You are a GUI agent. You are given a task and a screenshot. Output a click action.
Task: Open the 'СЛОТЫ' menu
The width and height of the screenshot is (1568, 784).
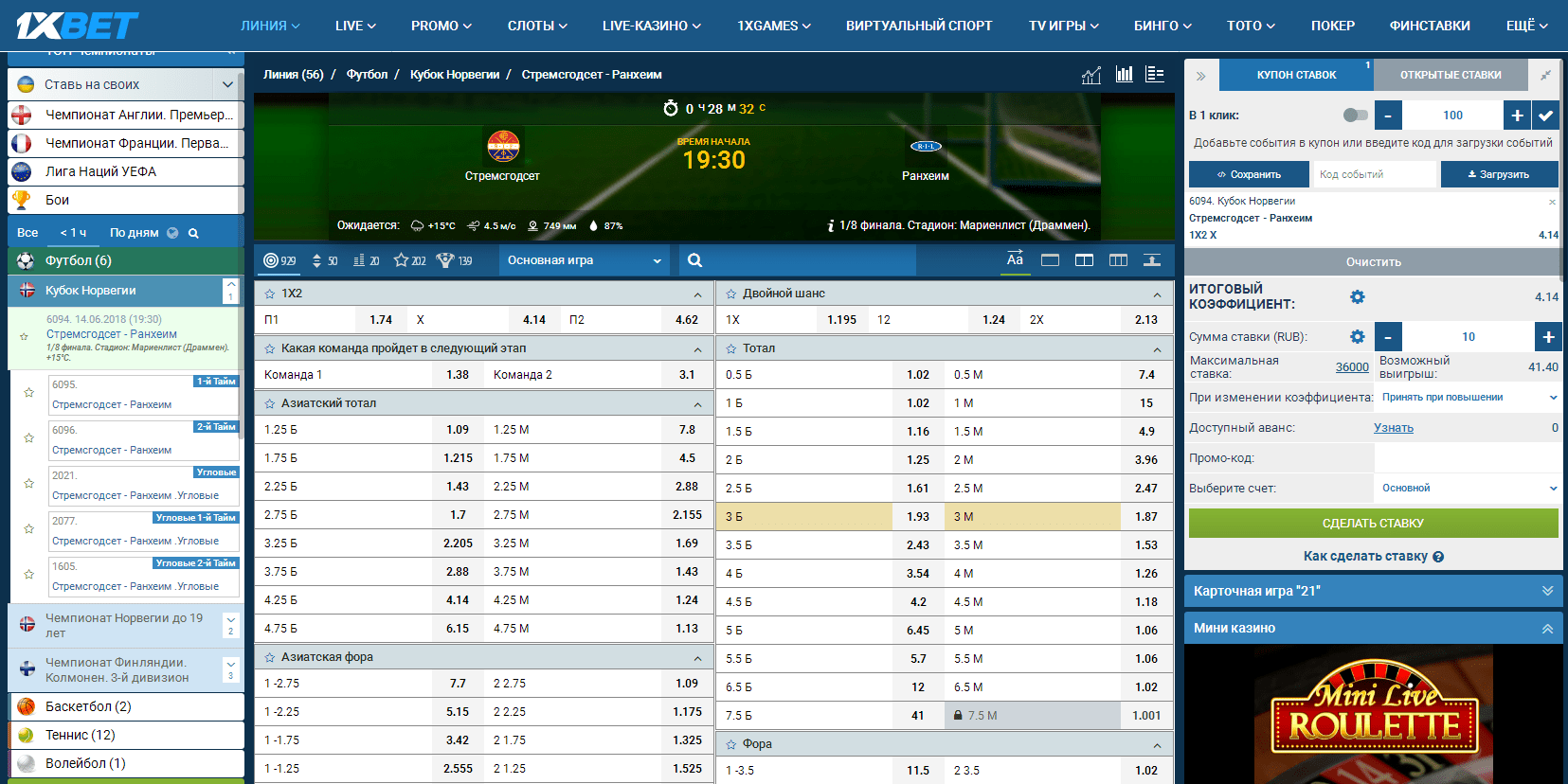tap(537, 26)
